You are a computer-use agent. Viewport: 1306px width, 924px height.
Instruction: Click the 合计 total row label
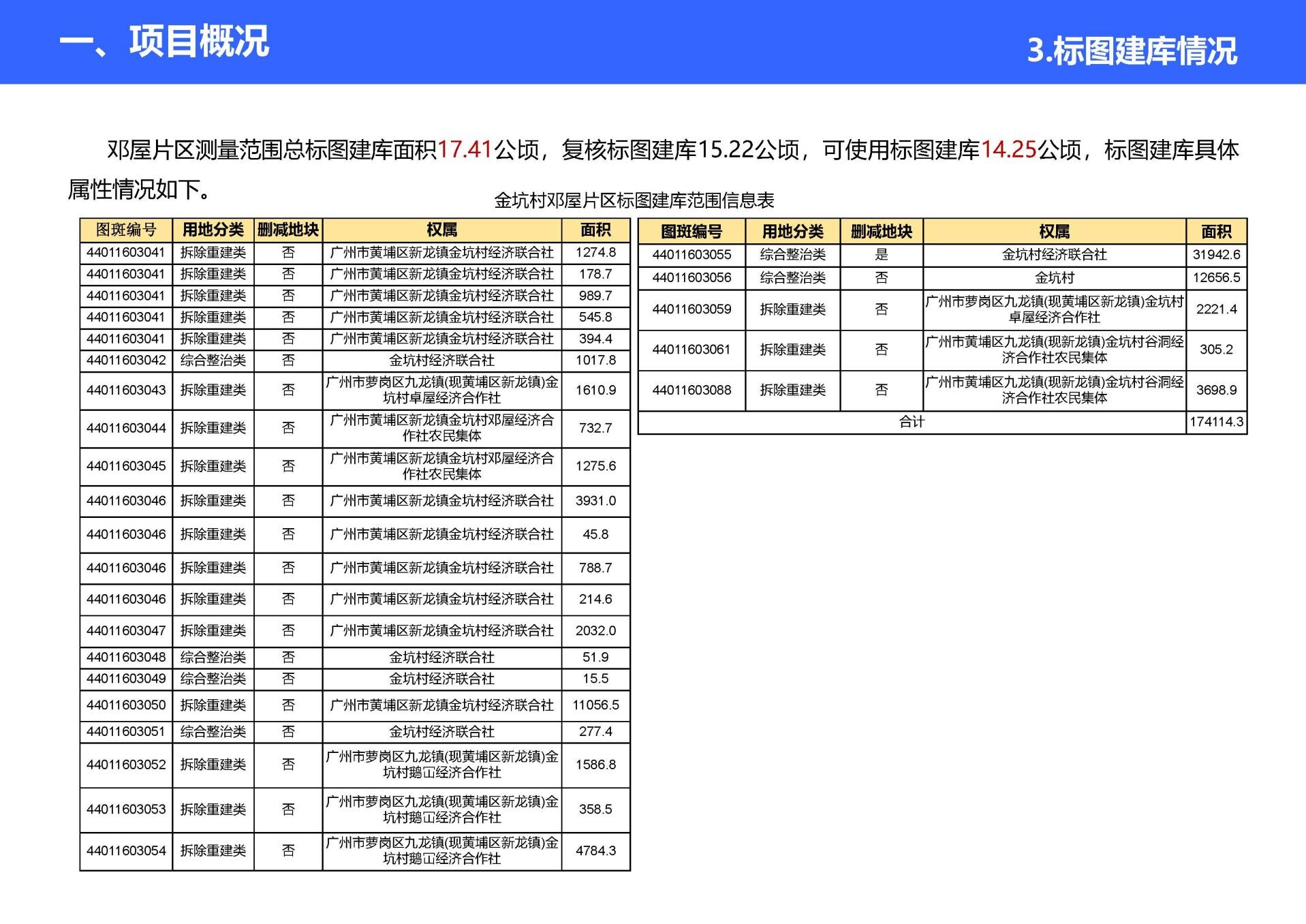(x=912, y=422)
